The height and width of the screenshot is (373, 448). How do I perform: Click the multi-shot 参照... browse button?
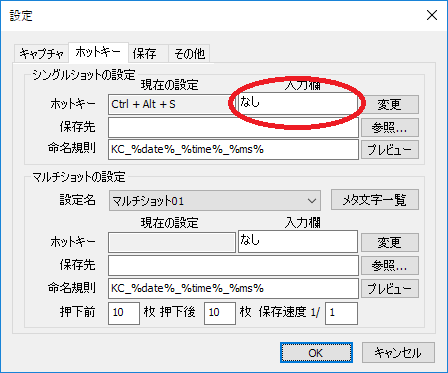390,266
